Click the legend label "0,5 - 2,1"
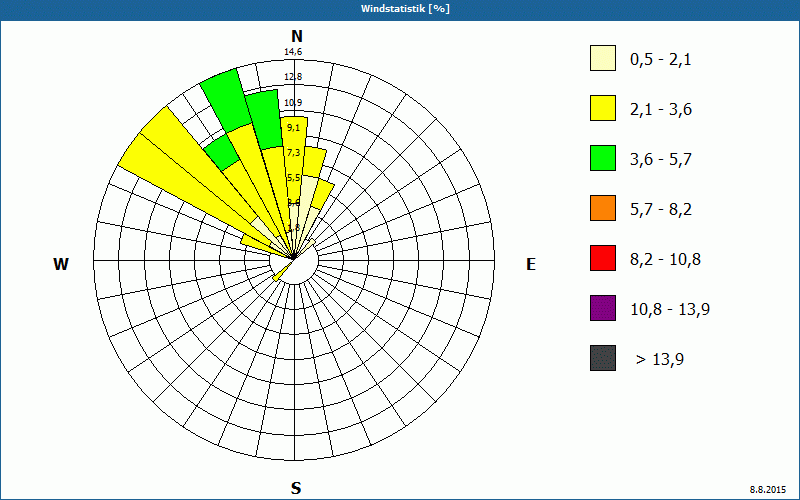 coord(660,60)
